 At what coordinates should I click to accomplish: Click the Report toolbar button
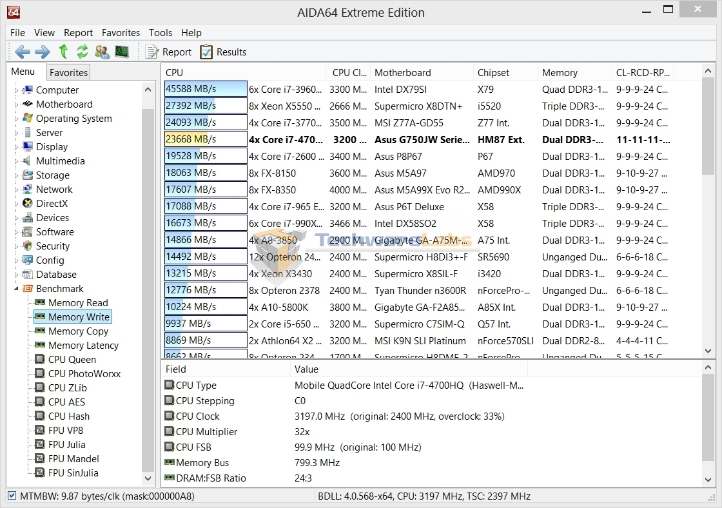pos(168,52)
